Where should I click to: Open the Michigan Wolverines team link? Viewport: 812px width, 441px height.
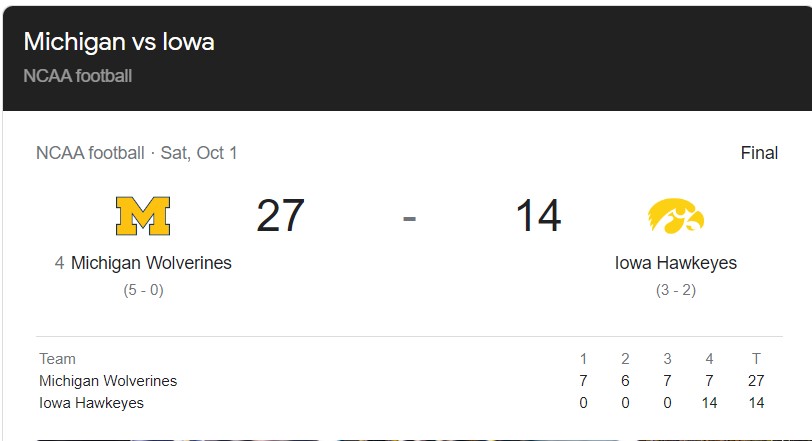tap(151, 263)
